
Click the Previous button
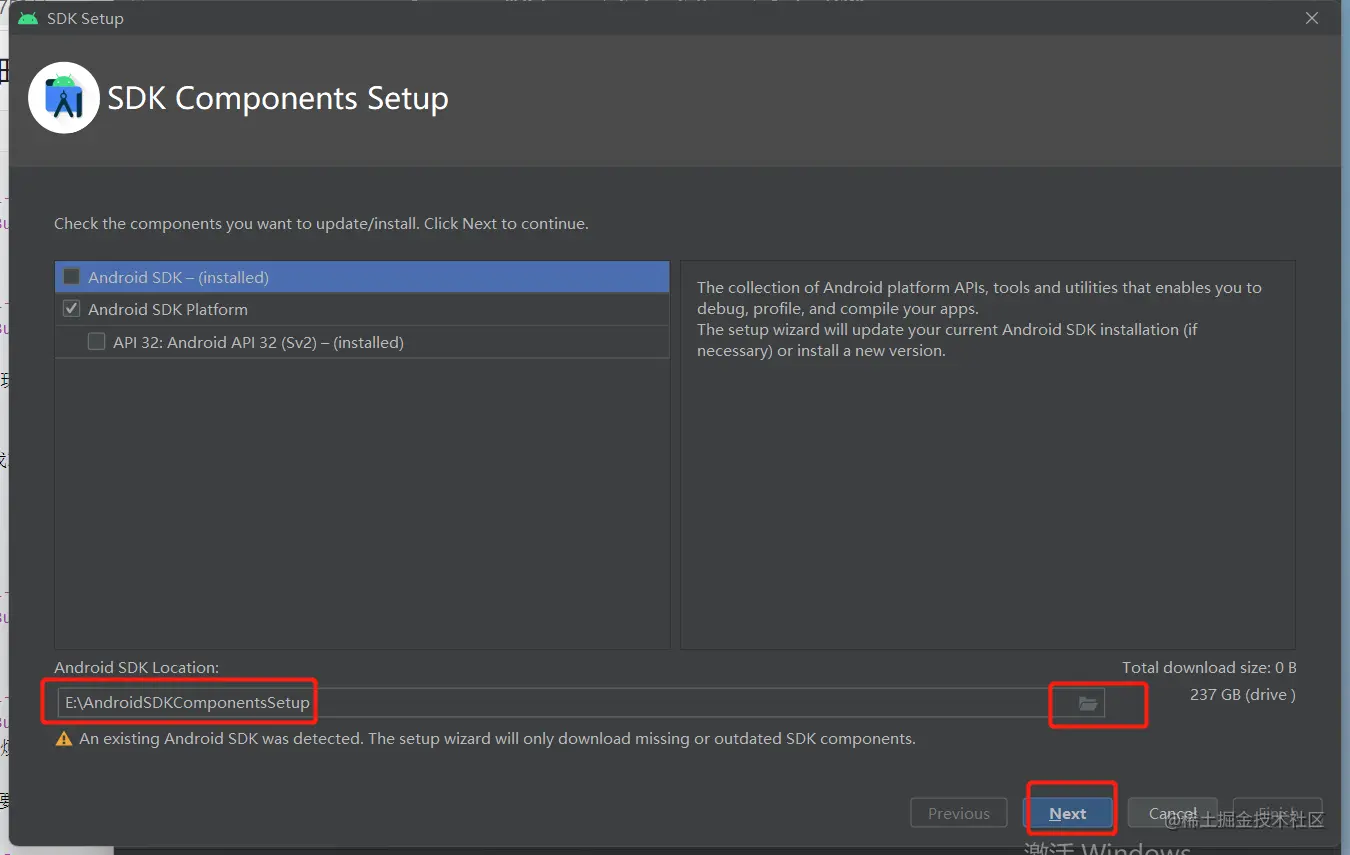pyautogui.click(x=958, y=812)
